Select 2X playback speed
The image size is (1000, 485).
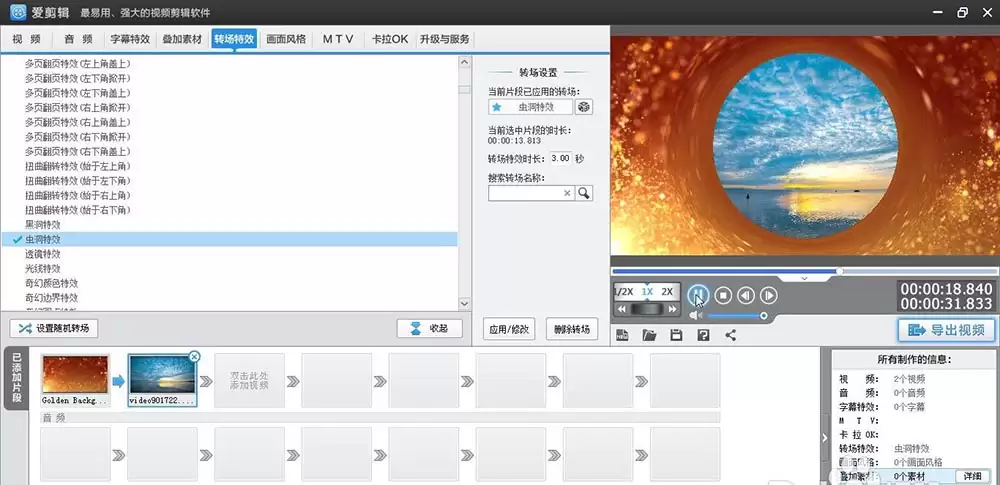(x=667, y=292)
